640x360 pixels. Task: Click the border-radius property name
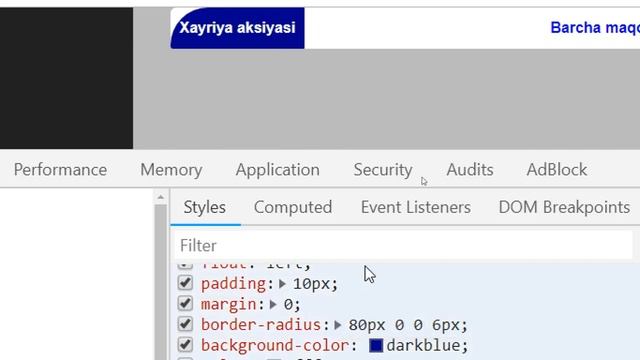pos(261,325)
